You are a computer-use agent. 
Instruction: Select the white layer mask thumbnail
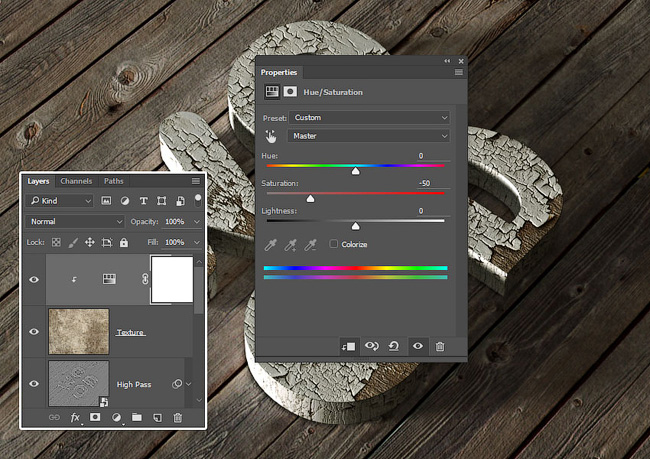tap(172, 279)
